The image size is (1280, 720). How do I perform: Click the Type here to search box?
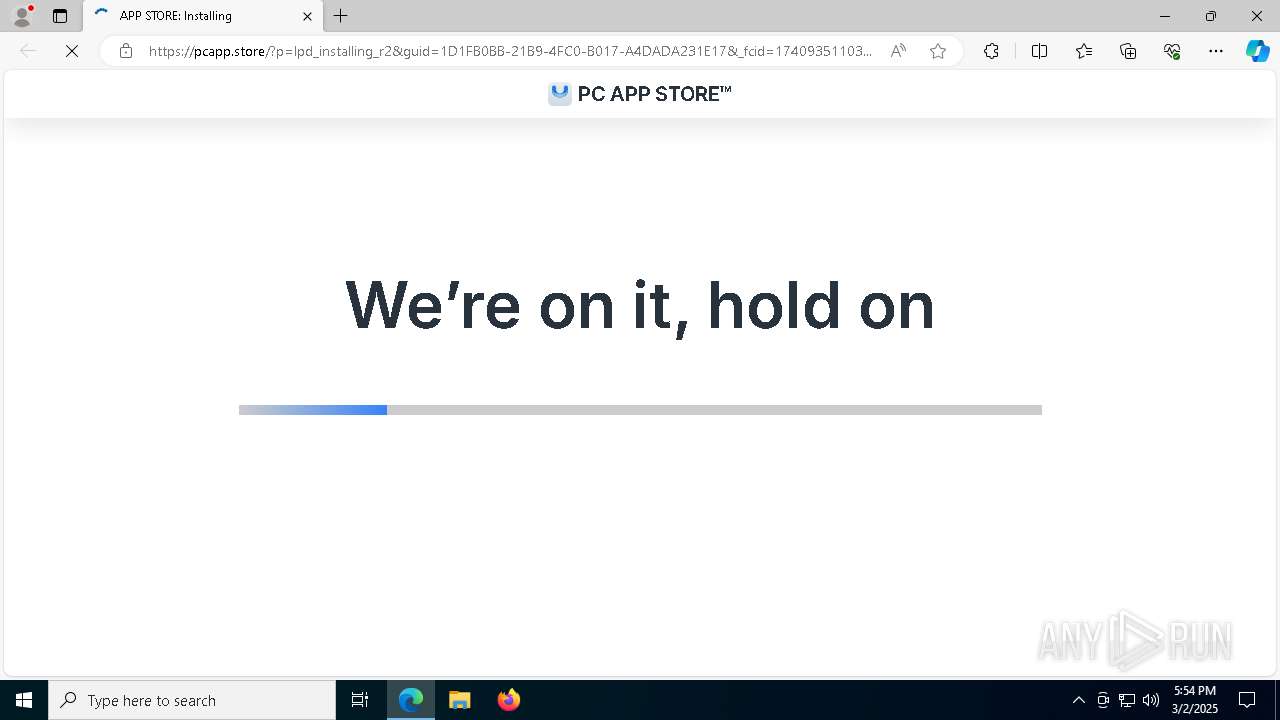pyautogui.click(x=192, y=700)
